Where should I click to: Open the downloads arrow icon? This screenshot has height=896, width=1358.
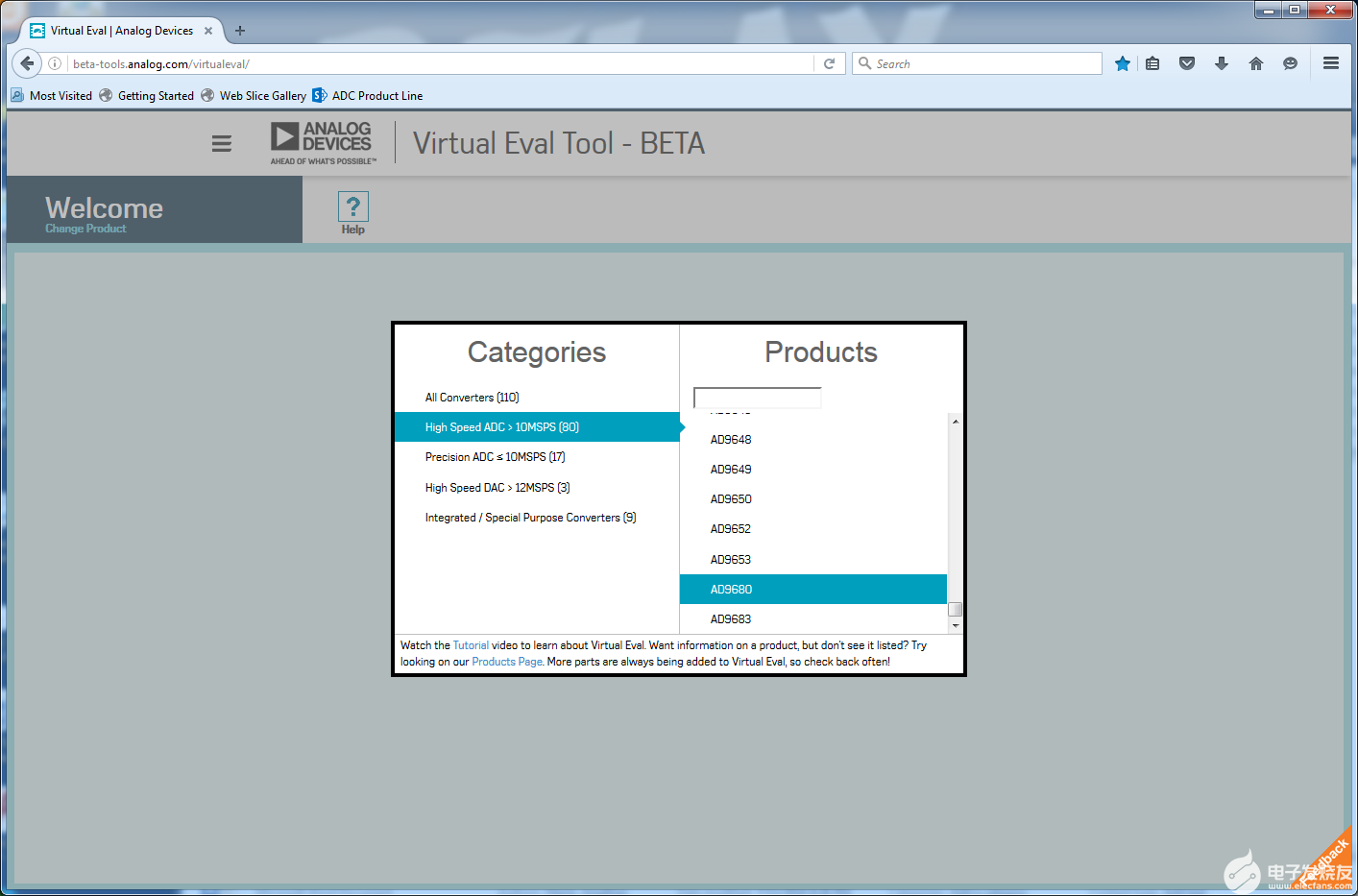pyautogui.click(x=1222, y=63)
